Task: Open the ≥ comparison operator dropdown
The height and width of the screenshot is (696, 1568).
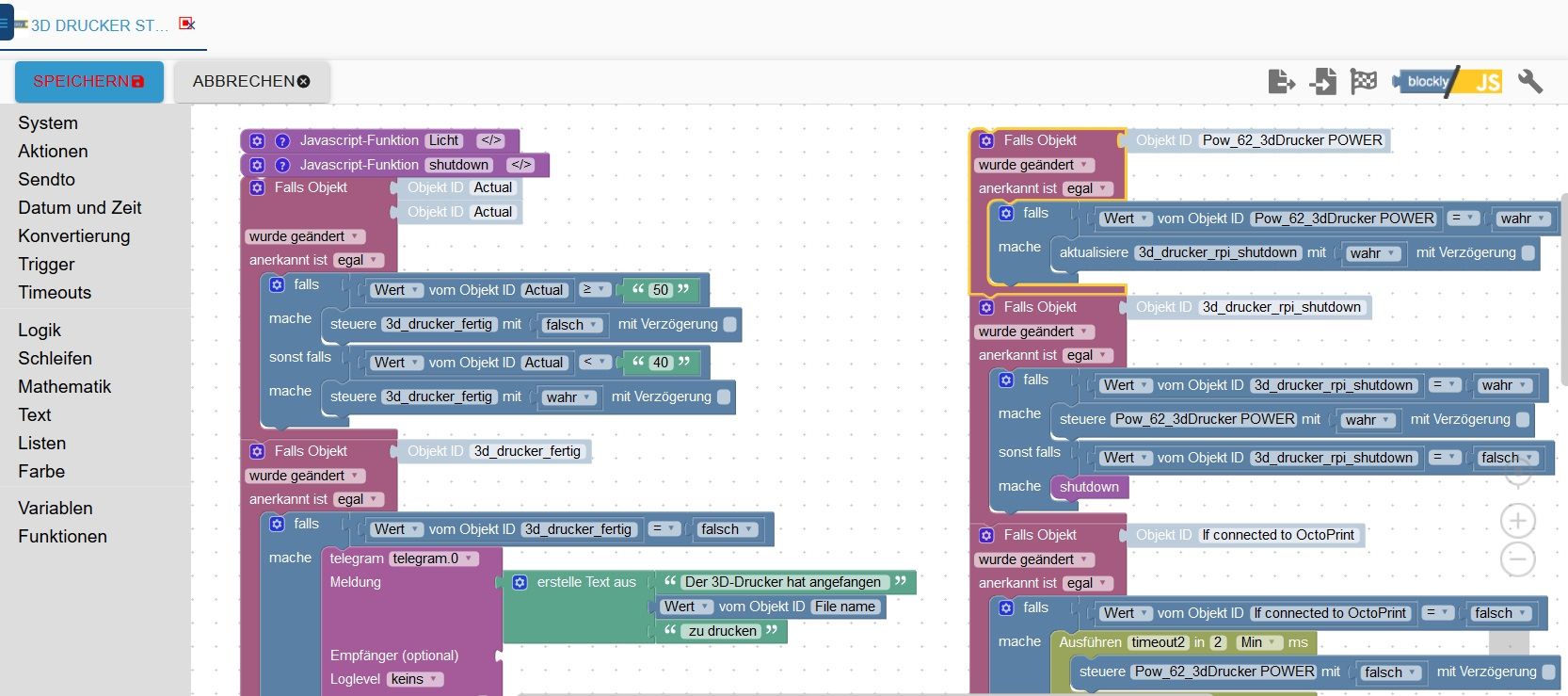Action: coord(593,289)
